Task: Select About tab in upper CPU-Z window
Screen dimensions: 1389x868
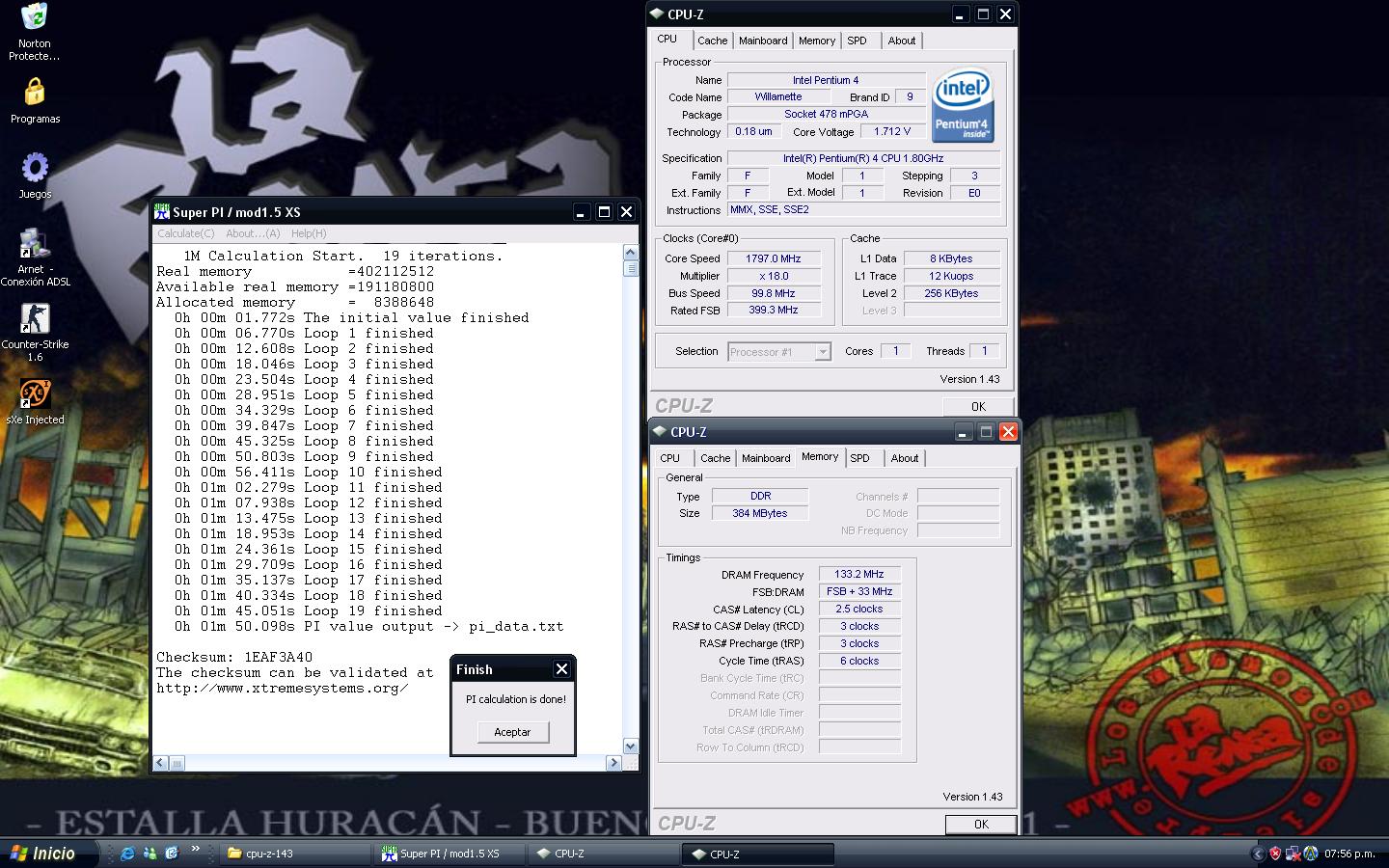Action: 902,41
